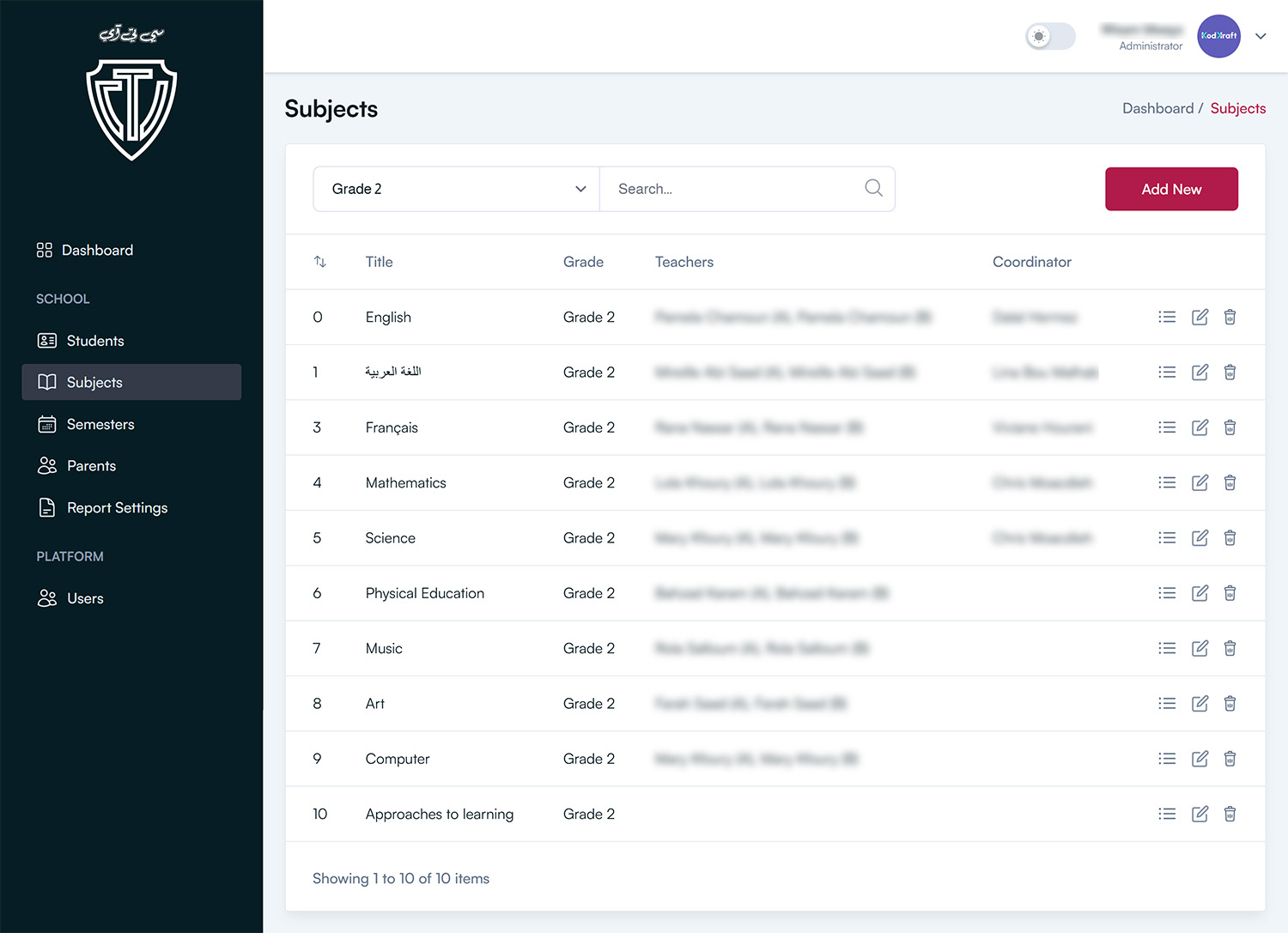This screenshot has height=933, width=1288.
Task: Delete the English subject row
Action: (x=1230, y=318)
